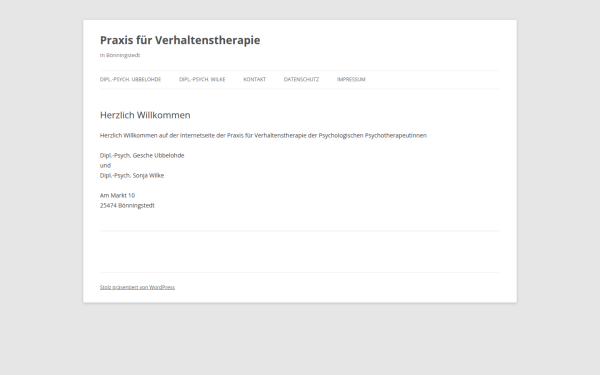The height and width of the screenshot is (375, 600).
Task: Click the address line 'Am Markt 10'
Action: pyautogui.click(x=117, y=195)
